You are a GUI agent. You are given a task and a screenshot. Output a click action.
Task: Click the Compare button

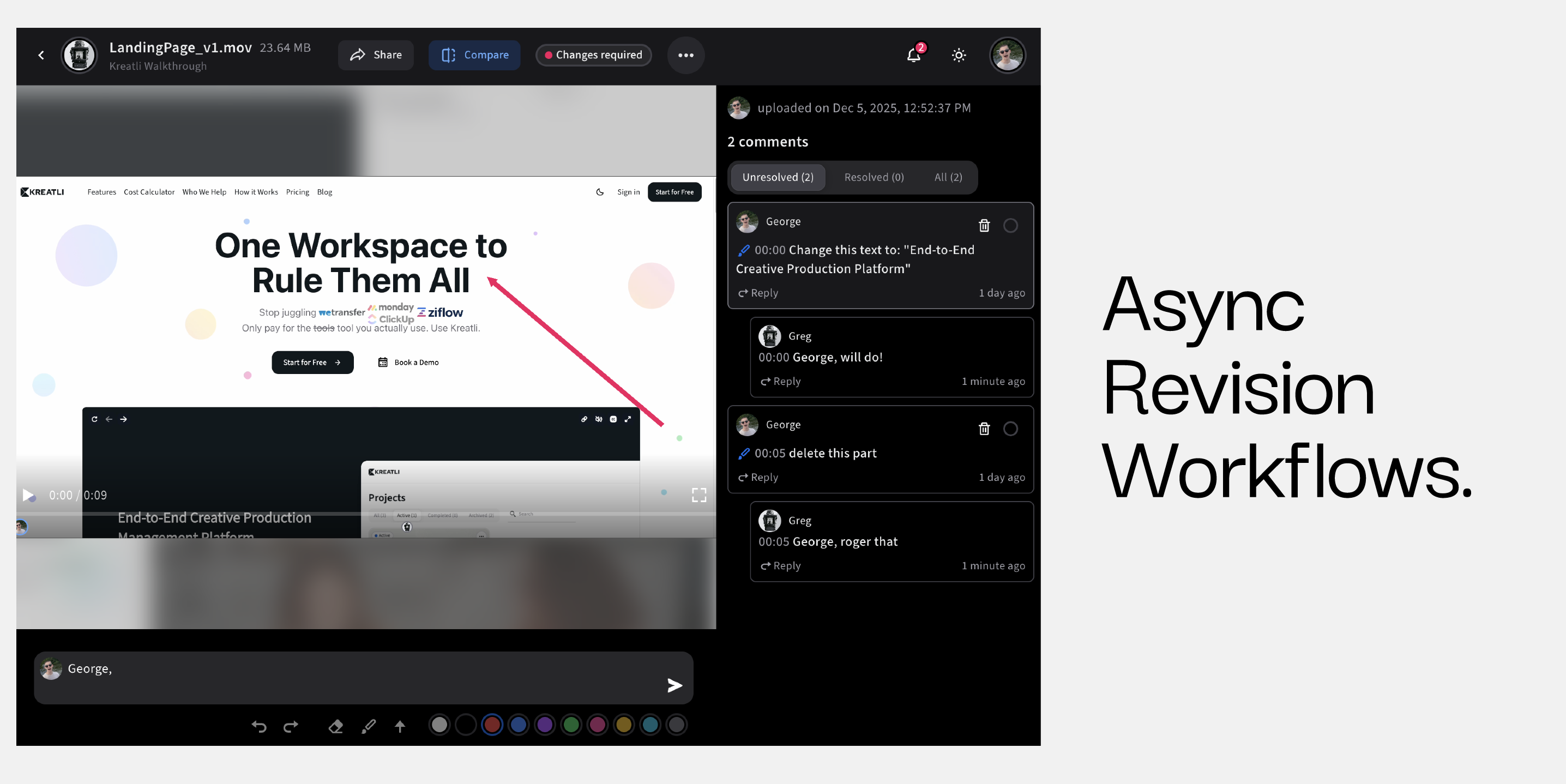474,55
